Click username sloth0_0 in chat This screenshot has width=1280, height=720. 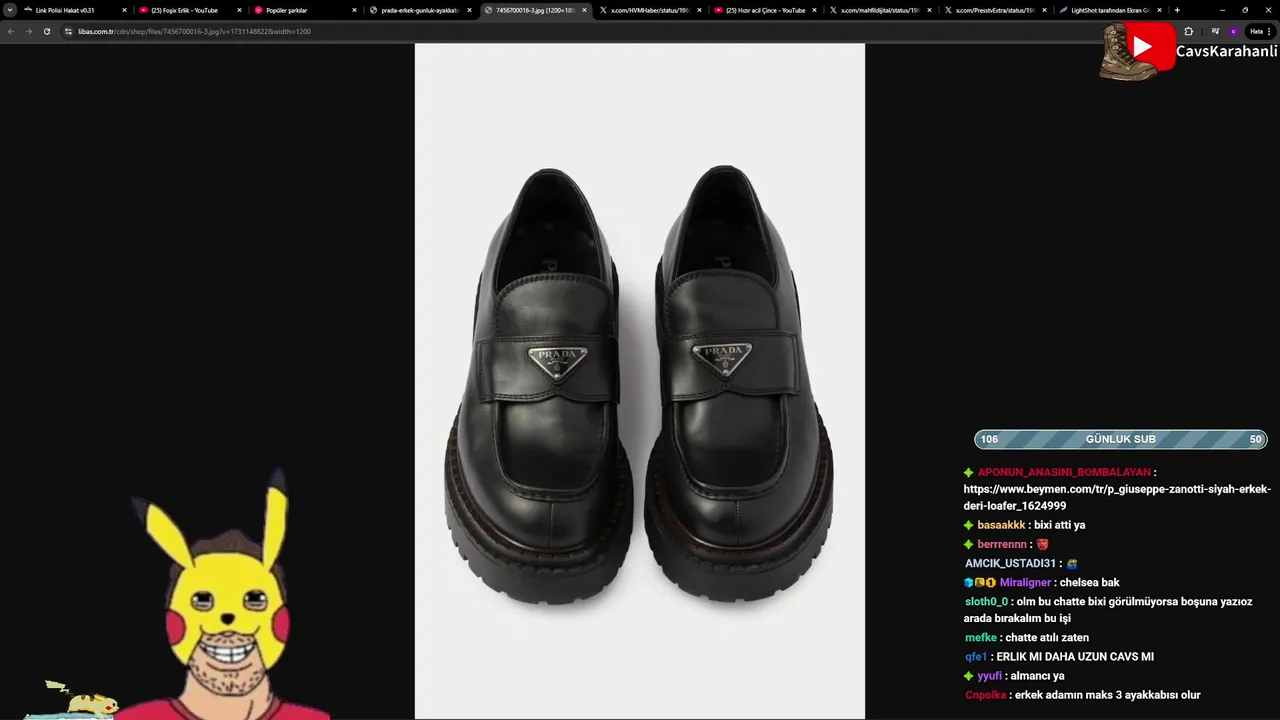[986, 602]
